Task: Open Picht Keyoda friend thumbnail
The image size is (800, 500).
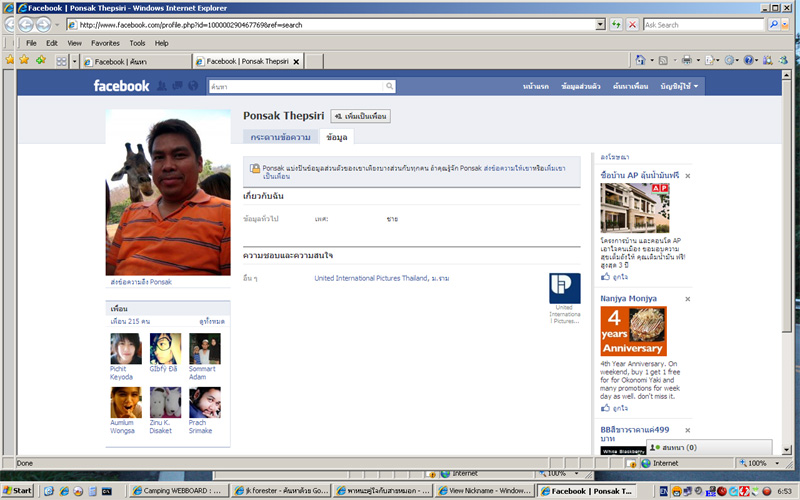Action: [126, 348]
